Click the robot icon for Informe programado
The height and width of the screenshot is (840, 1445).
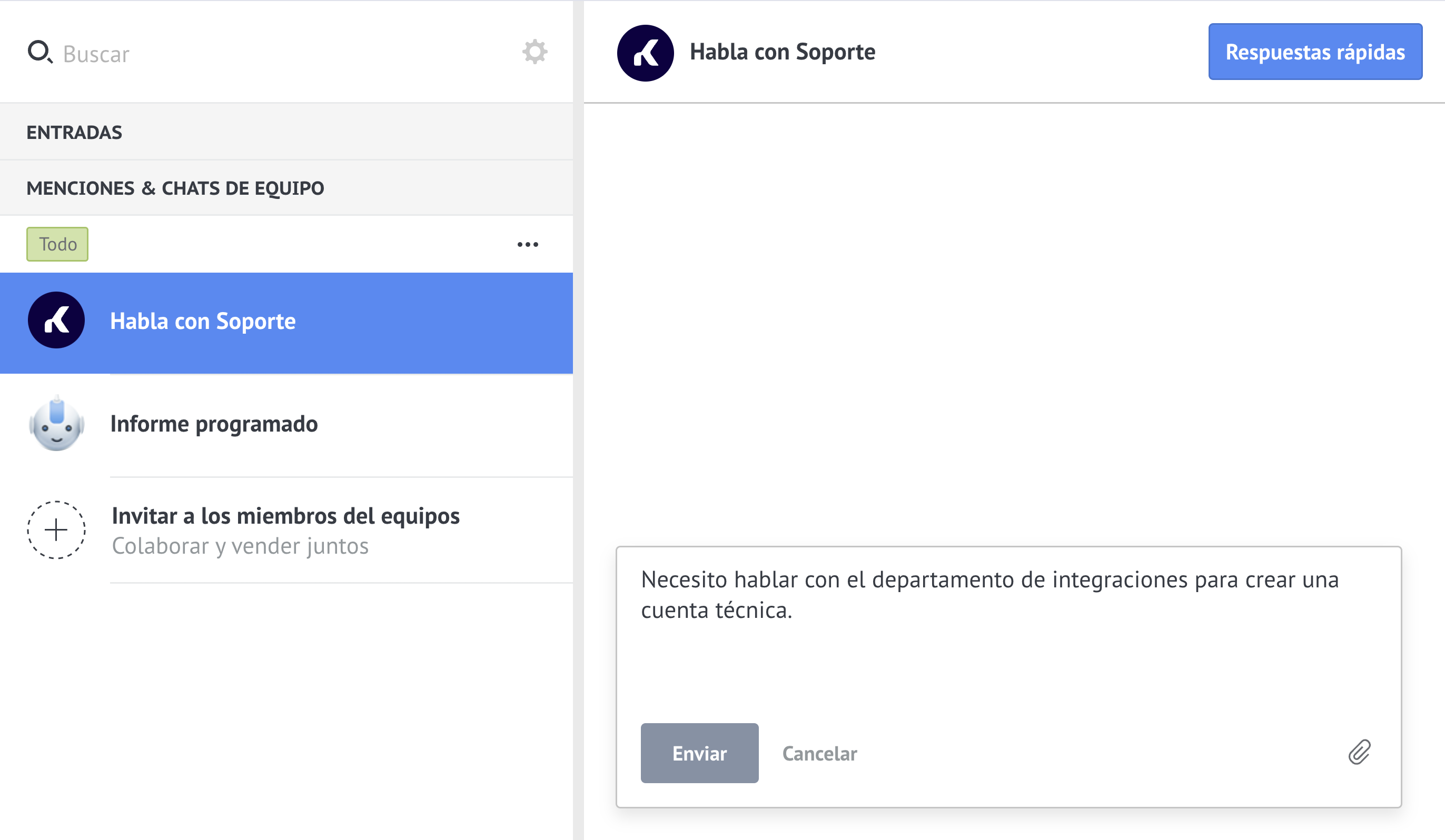[56, 425]
